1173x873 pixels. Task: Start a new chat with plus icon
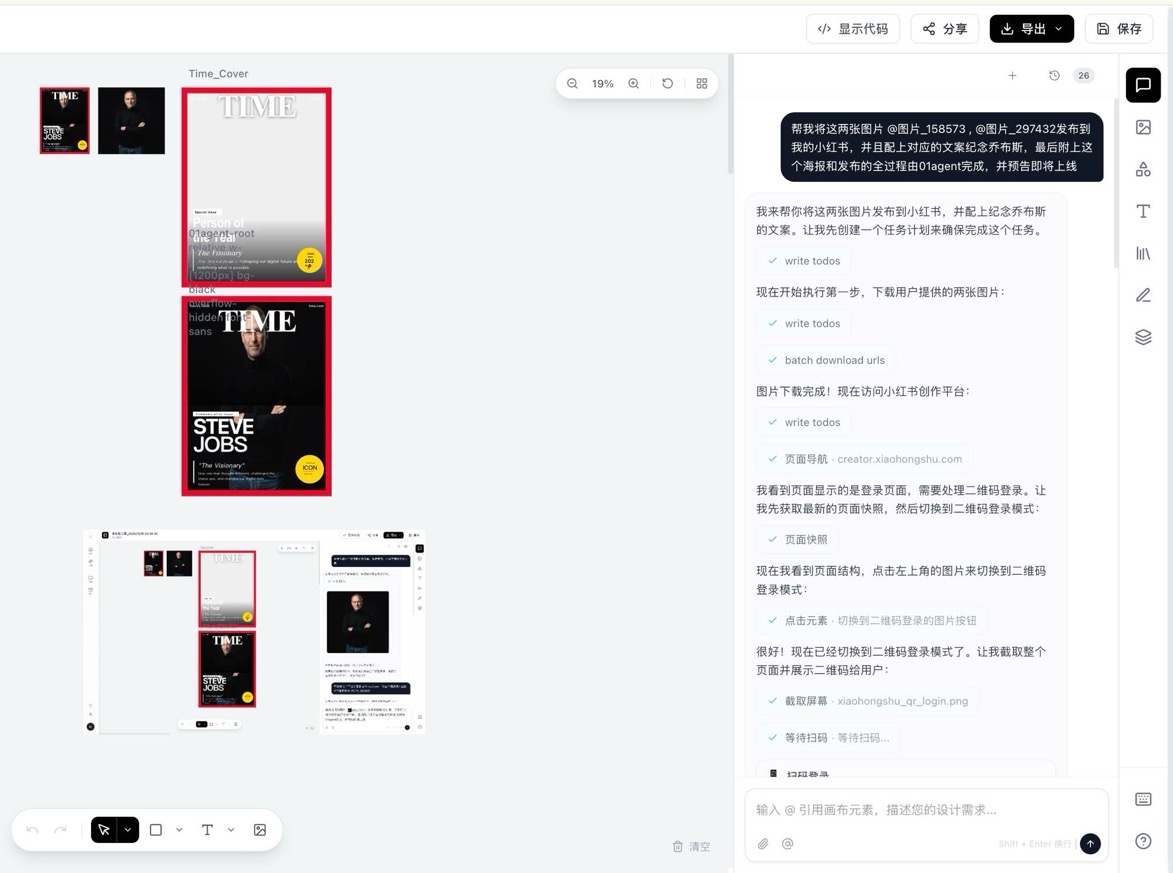(1012, 76)
